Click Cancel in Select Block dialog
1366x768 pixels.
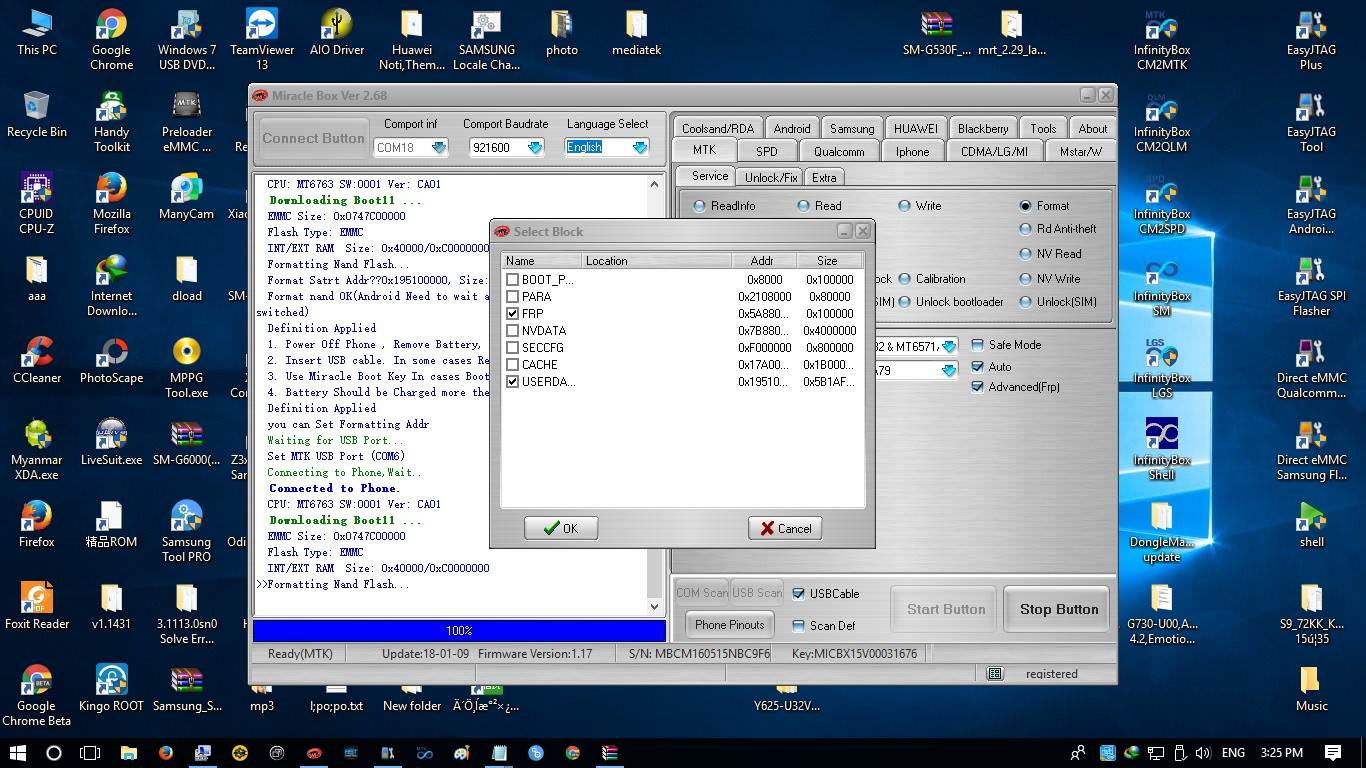[x=785, y=528]
